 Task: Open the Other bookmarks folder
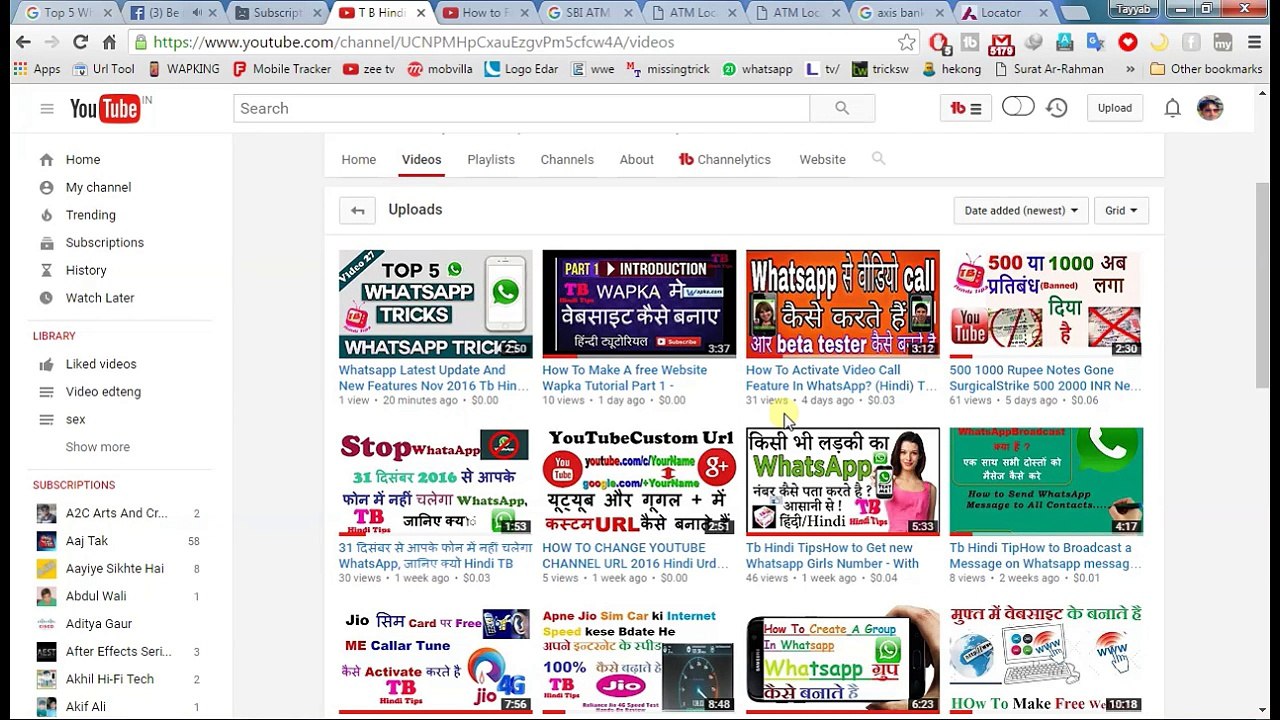click(1206, 69)
